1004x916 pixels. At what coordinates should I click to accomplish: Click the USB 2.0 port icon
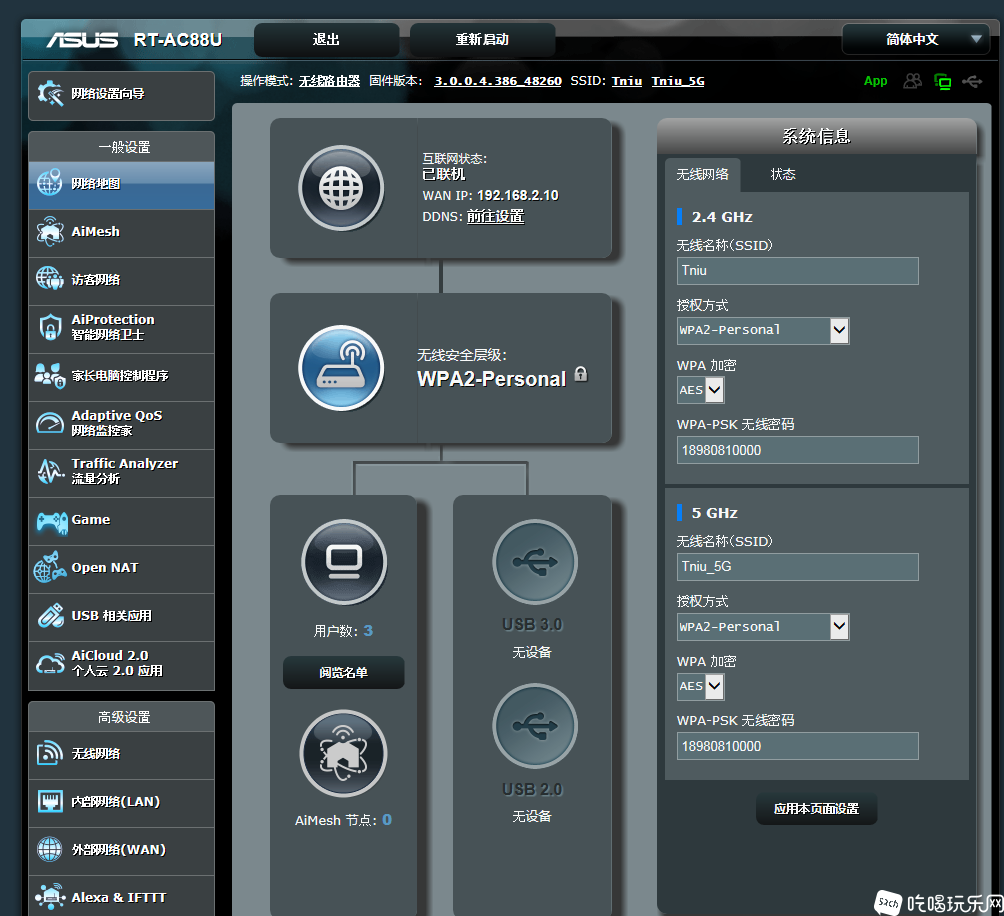coord(535,726)
